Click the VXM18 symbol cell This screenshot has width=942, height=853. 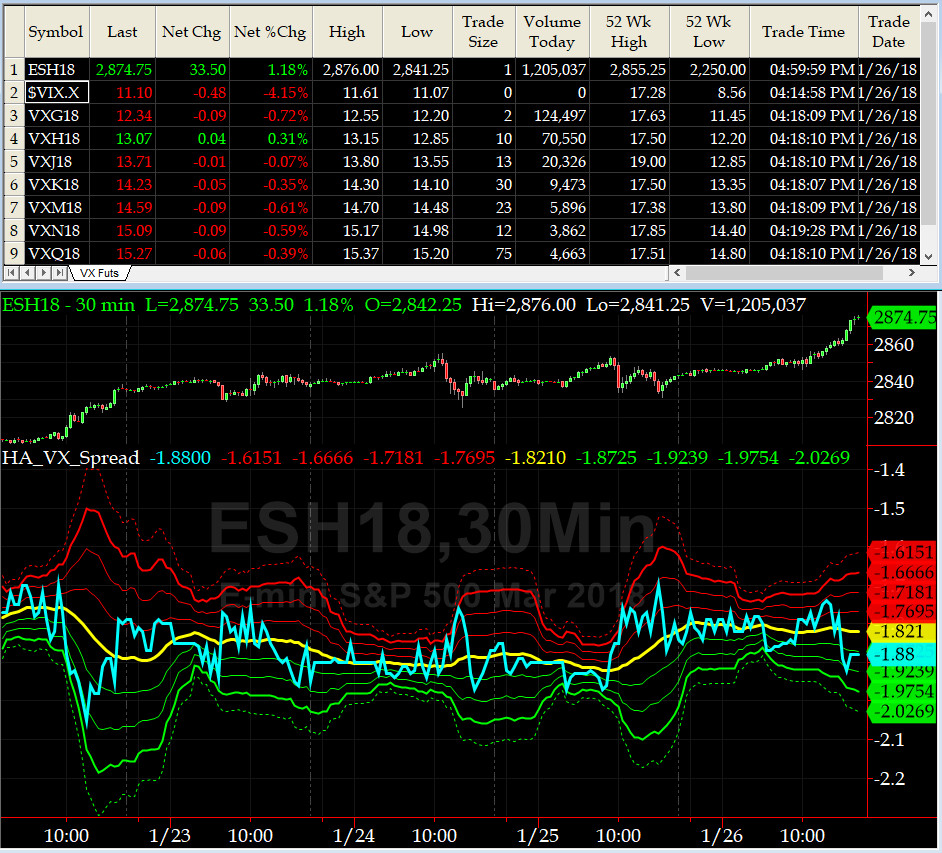56,208
